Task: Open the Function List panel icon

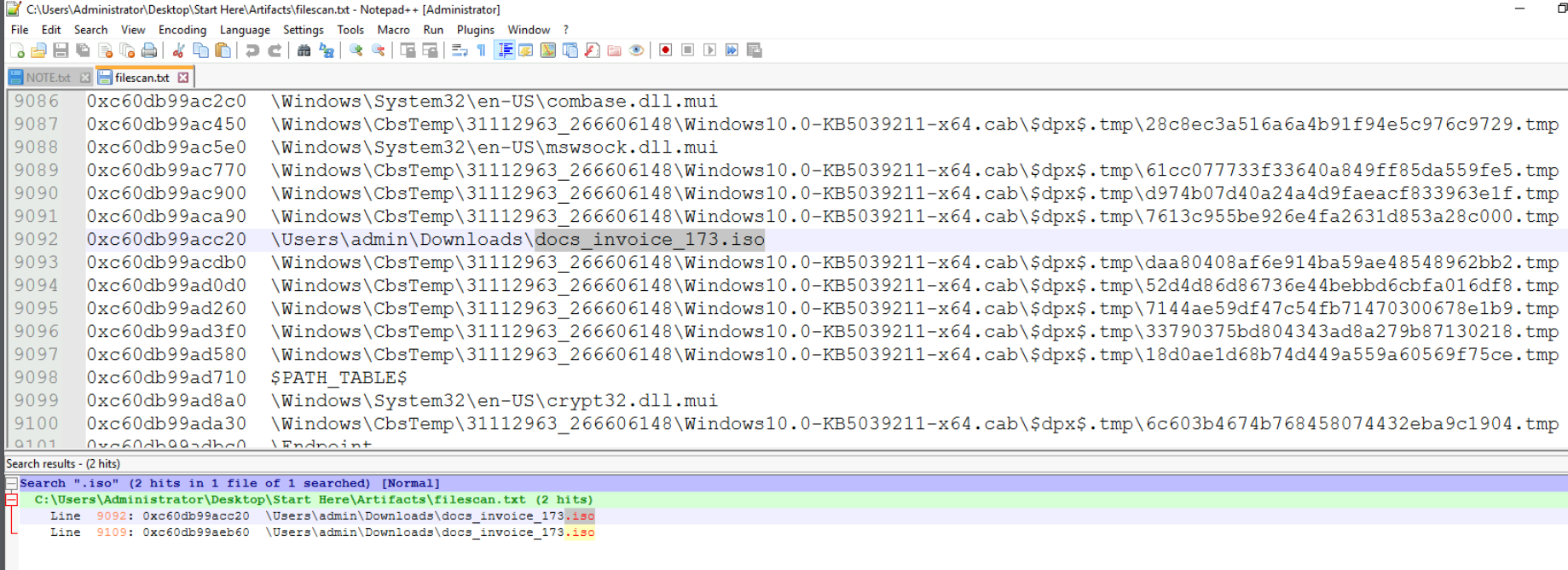Action: (592, 50)
